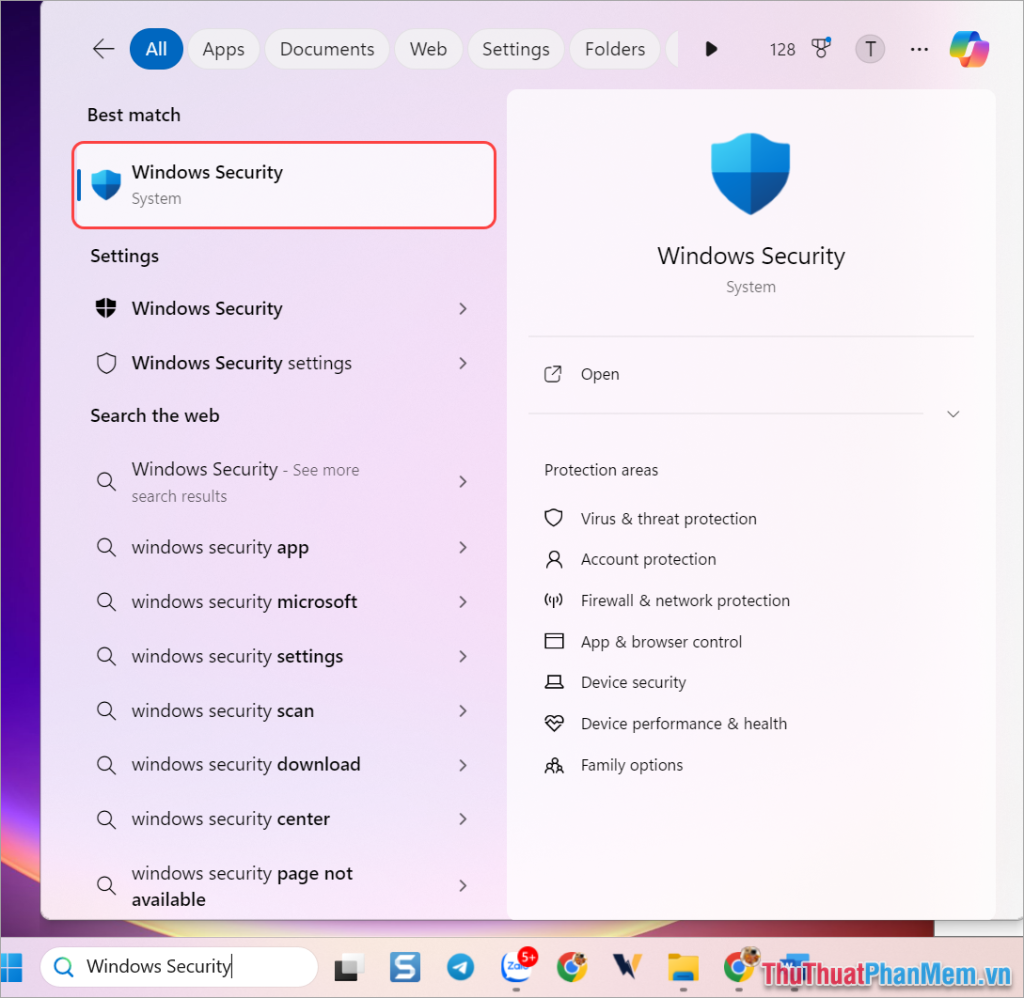Click the Open action label
Image resolution: width=1024 pixels, height=998 pixels.
[600, 374]
